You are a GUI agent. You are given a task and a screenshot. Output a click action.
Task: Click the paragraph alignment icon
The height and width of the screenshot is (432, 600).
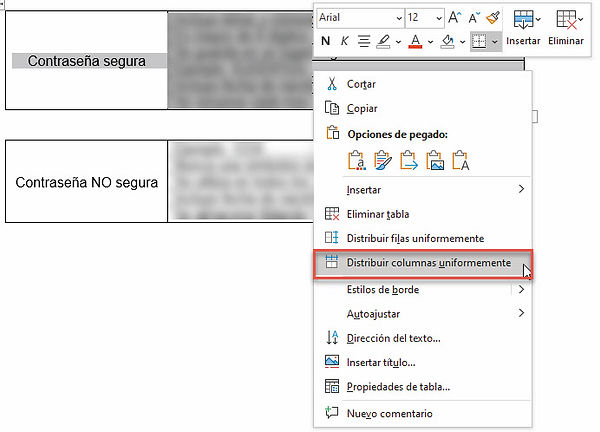tap(364, 41)
